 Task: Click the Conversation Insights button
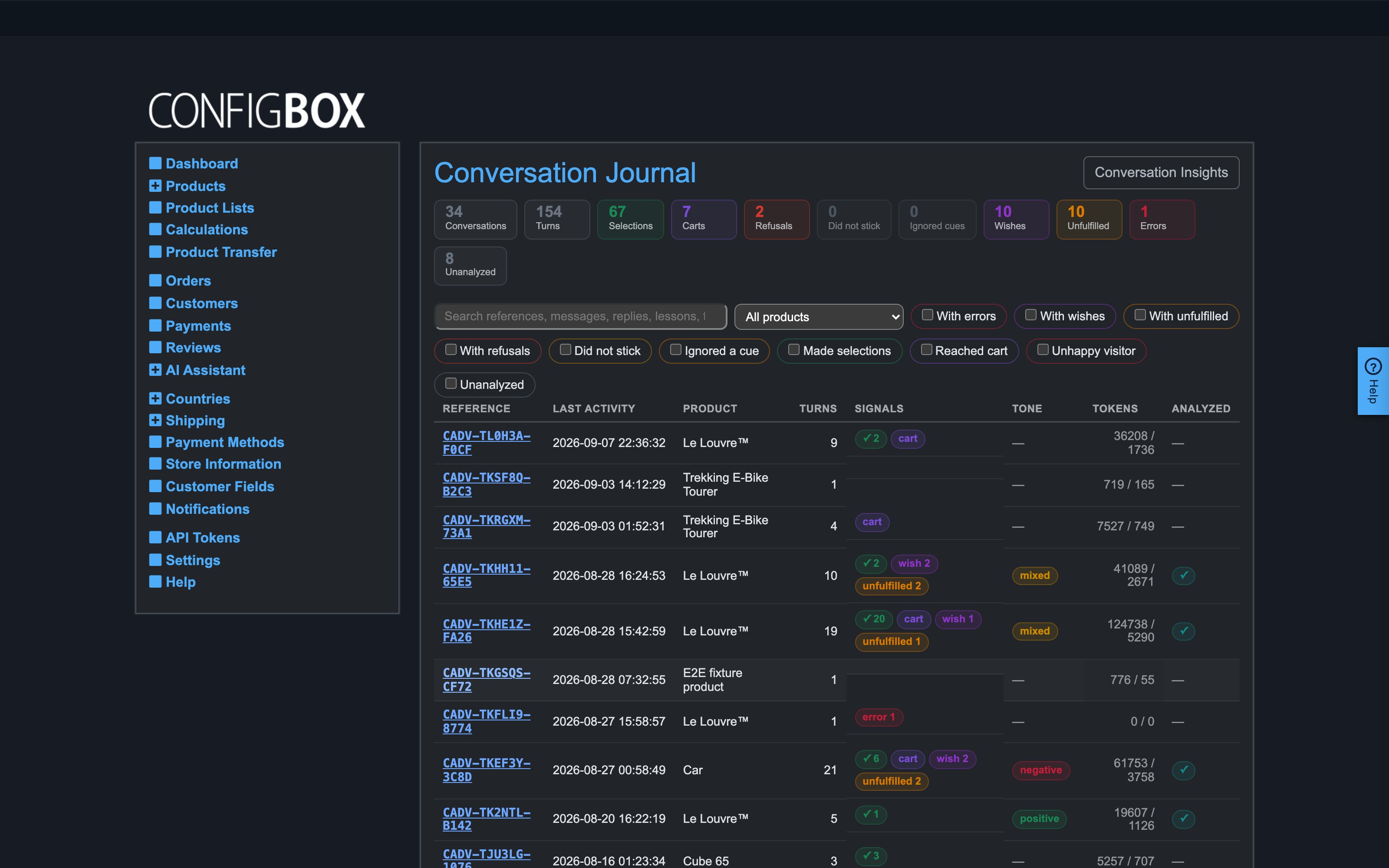pyautogui.click(x=1161, y=172)
